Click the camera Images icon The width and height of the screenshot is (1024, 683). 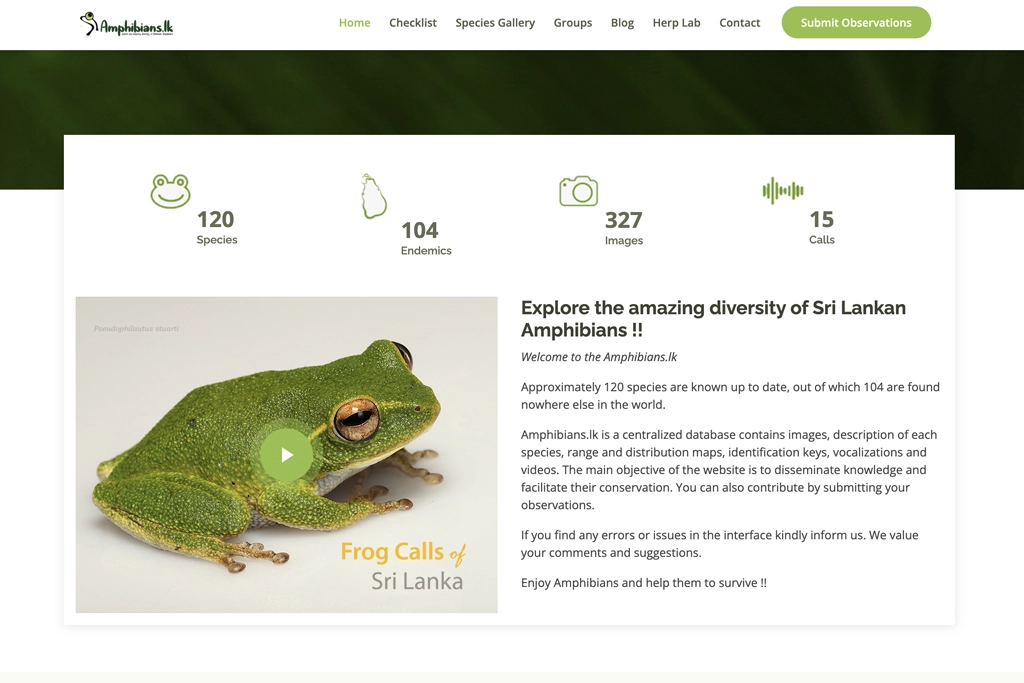click(578, 191)
